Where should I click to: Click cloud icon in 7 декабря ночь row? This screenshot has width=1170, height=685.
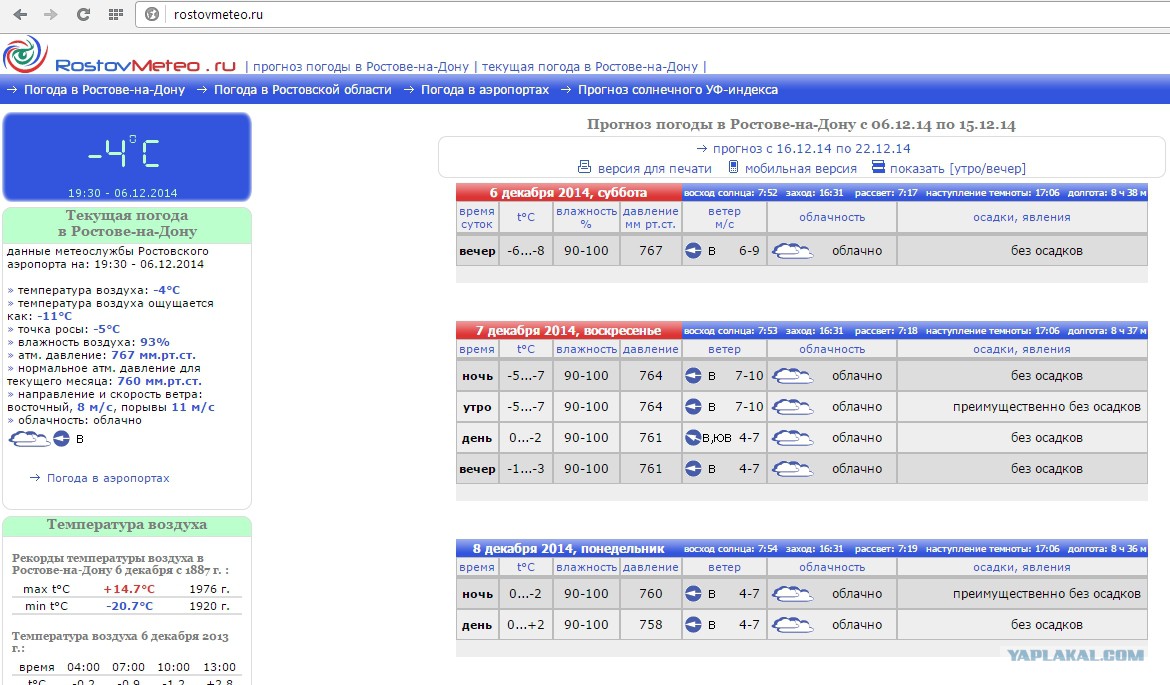click(792, 376)
